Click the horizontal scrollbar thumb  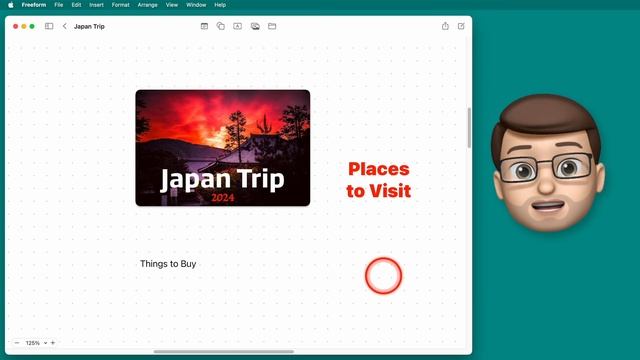[x=224, y=351]
